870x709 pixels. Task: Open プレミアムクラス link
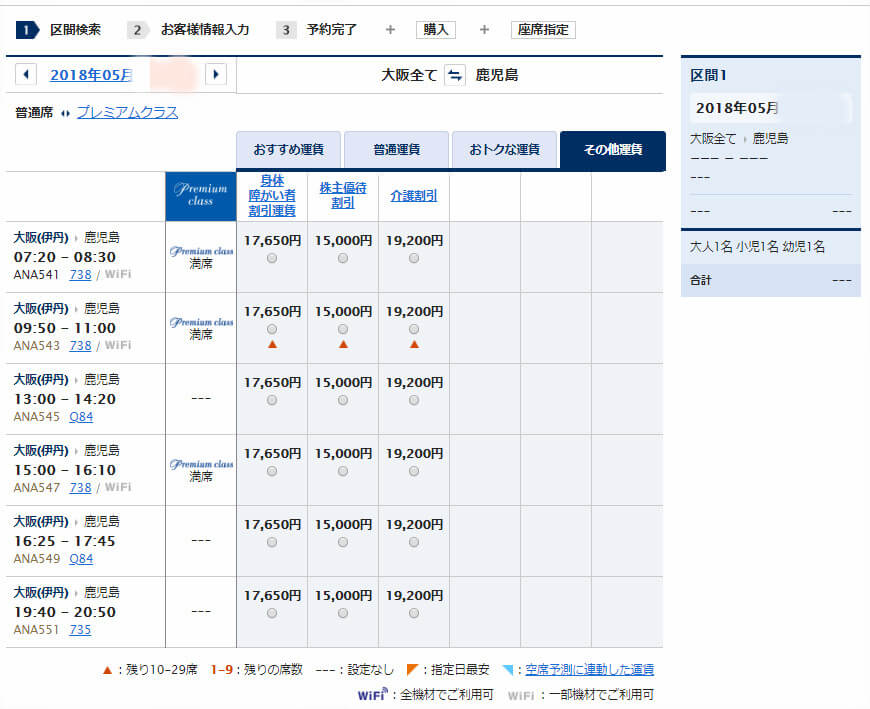pyautogui.click(x=127, y=113)
